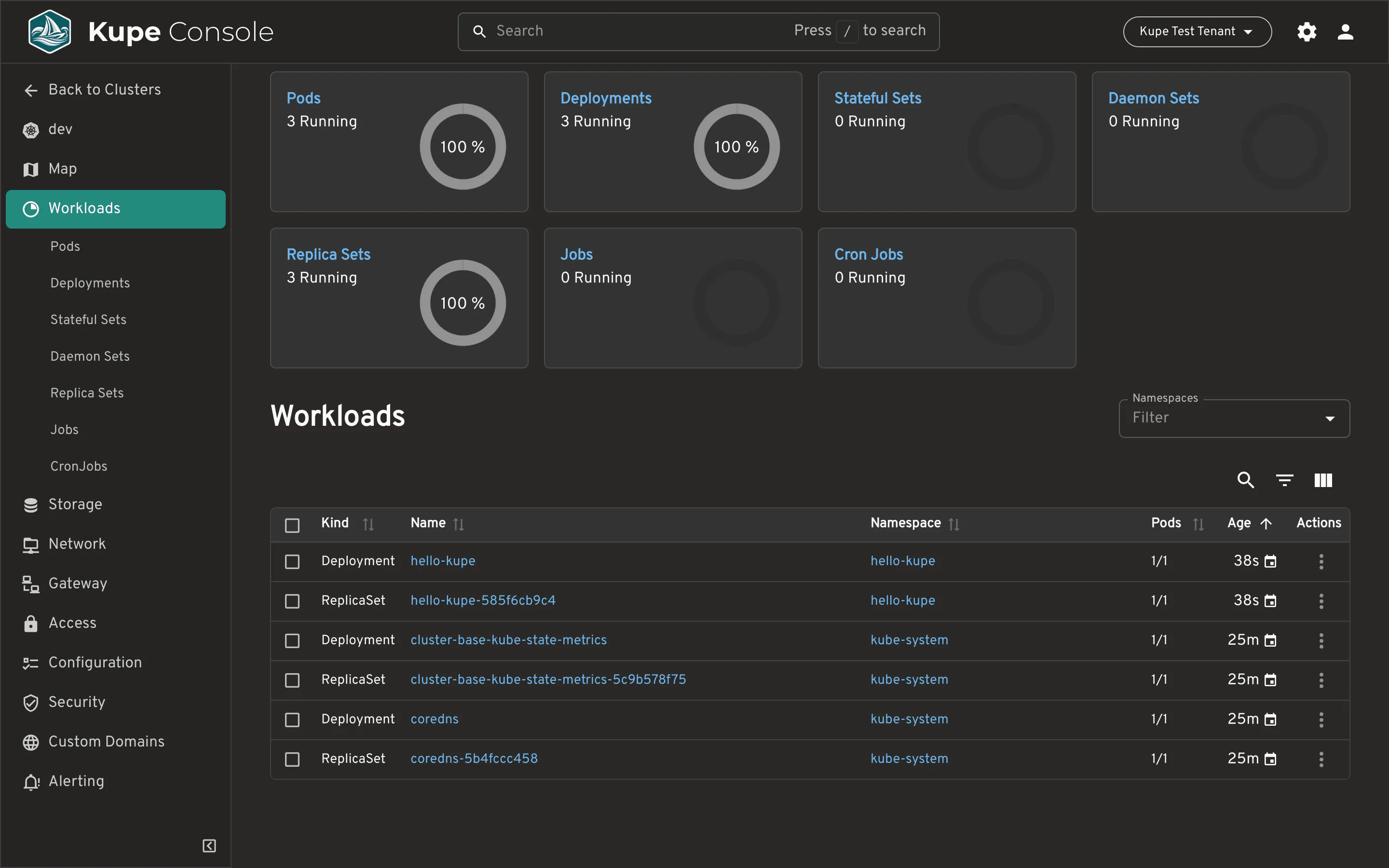Open actions menu for coredns Deployment

1321,720
